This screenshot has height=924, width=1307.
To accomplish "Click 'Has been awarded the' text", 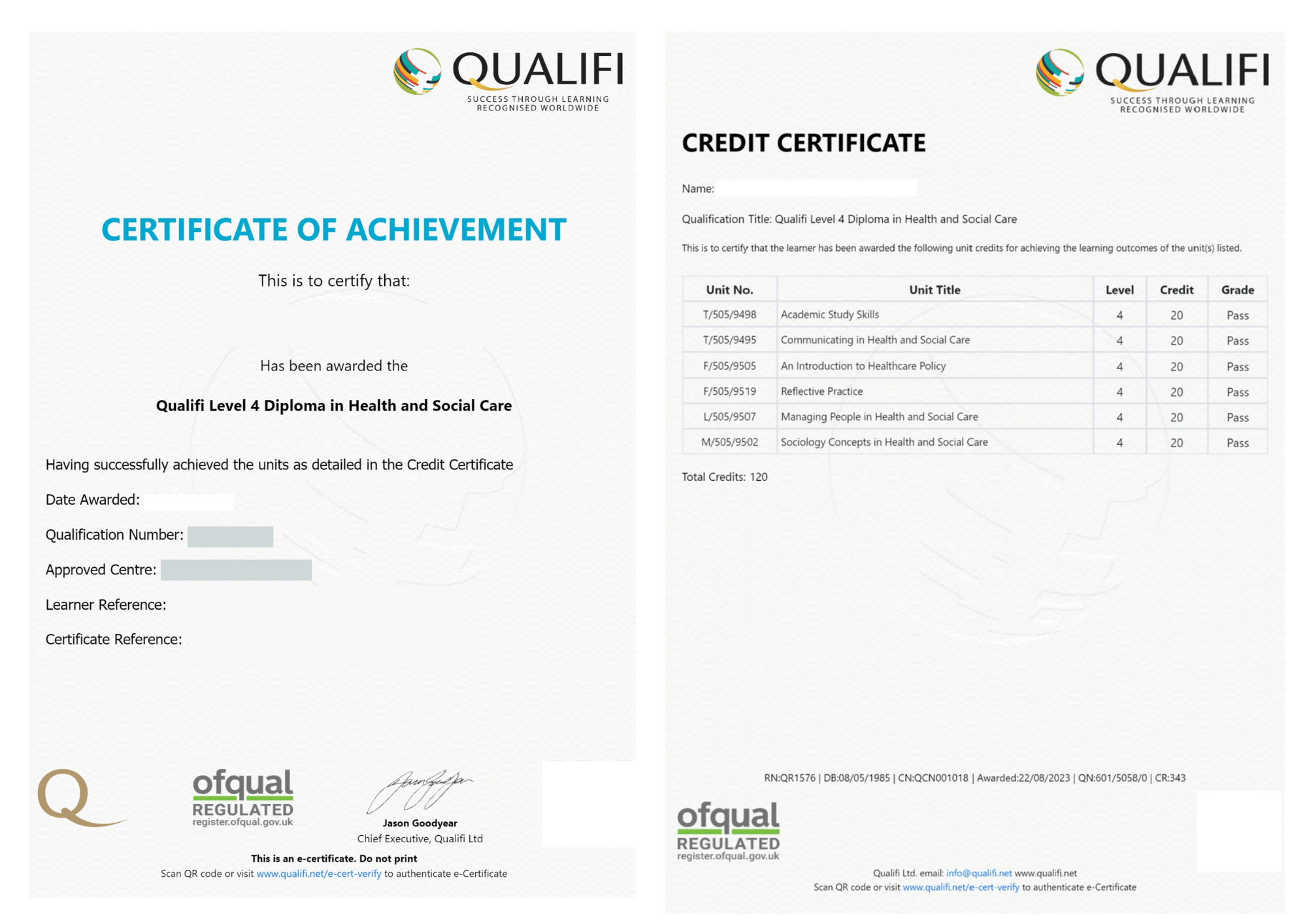I will 334,366.
